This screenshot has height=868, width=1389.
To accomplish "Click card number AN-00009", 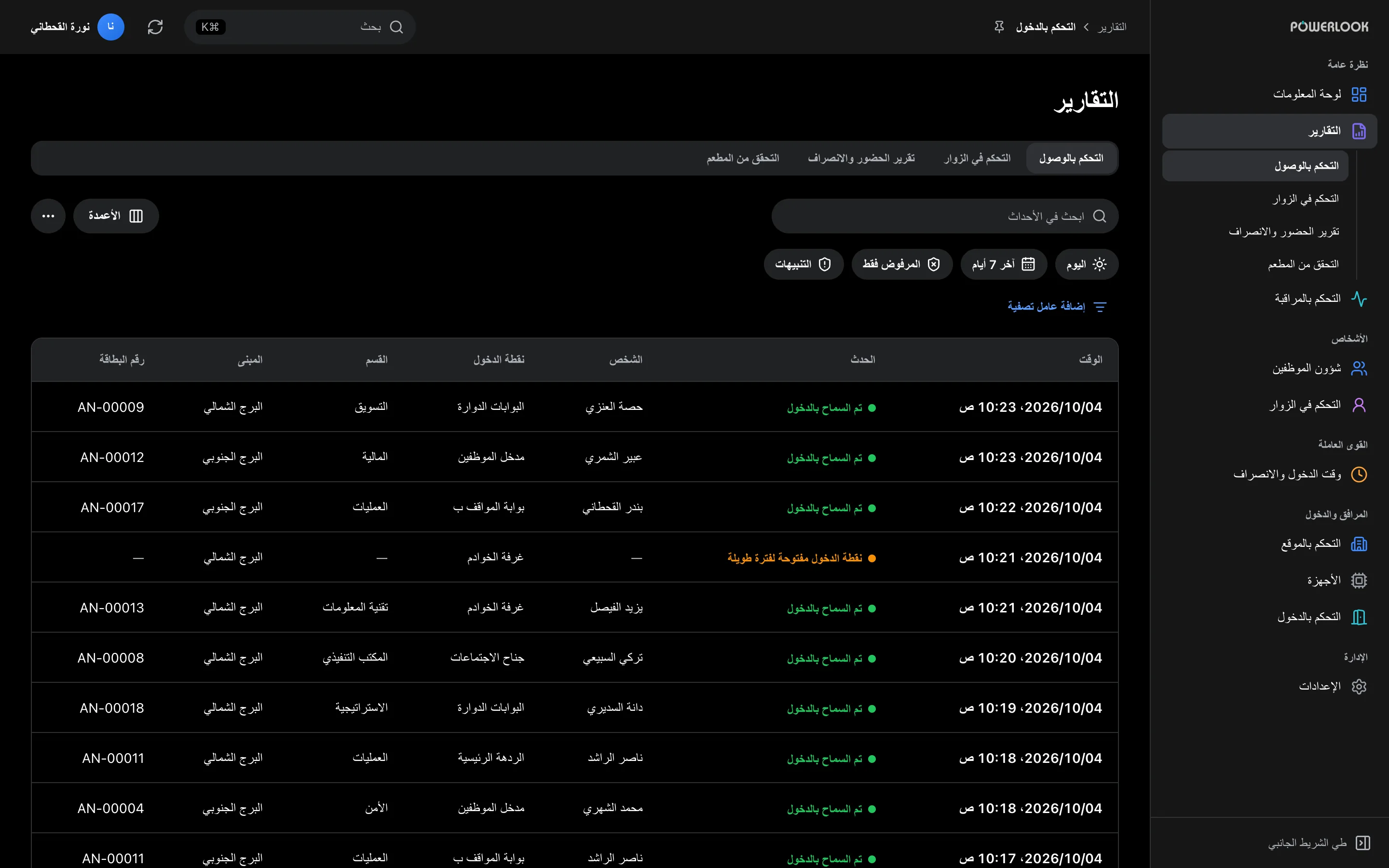I will 111,407.
